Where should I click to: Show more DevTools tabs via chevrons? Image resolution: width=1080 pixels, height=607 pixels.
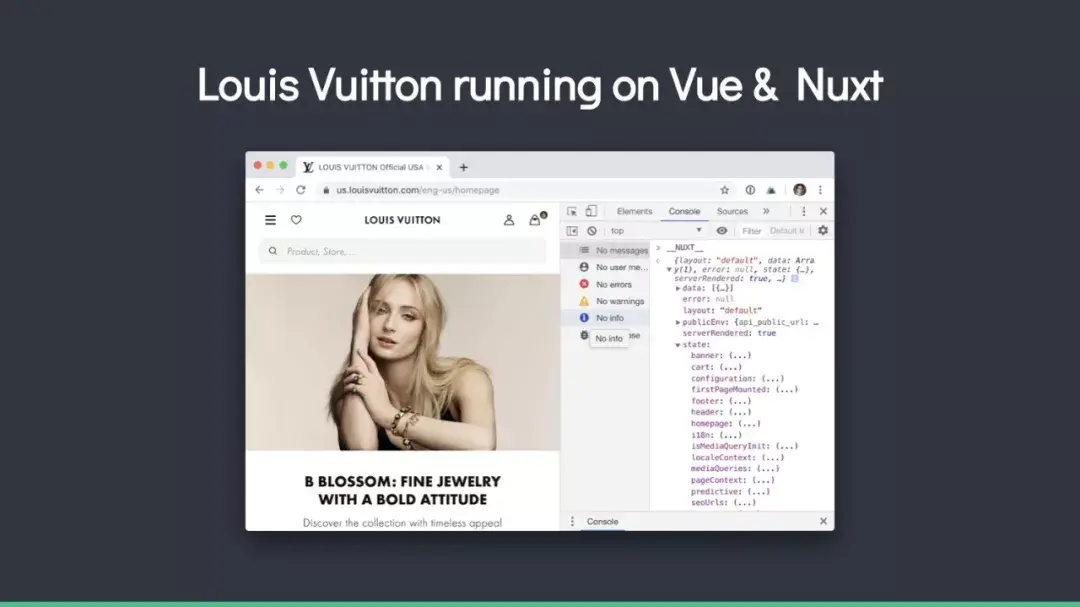click(766, 212)
